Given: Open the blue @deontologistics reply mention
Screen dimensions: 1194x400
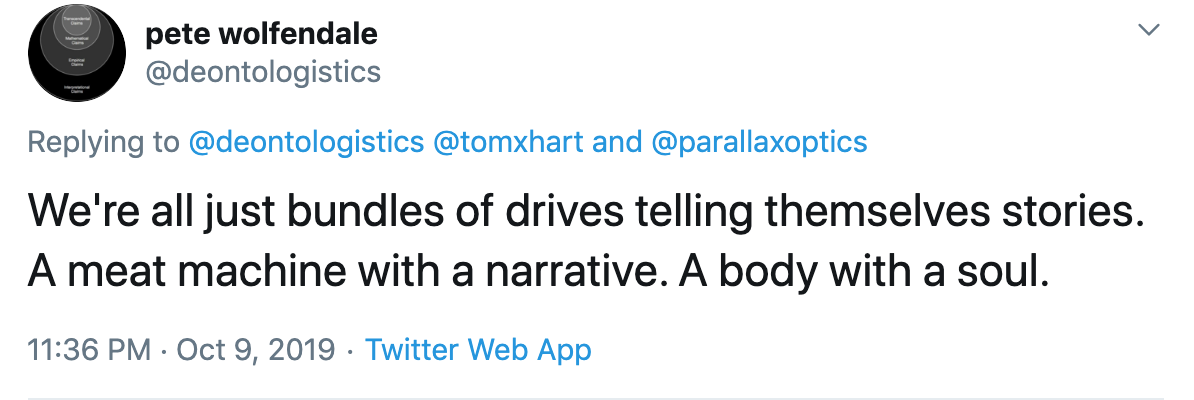Looking at the screenshot, I should click(x=307, y=142).
